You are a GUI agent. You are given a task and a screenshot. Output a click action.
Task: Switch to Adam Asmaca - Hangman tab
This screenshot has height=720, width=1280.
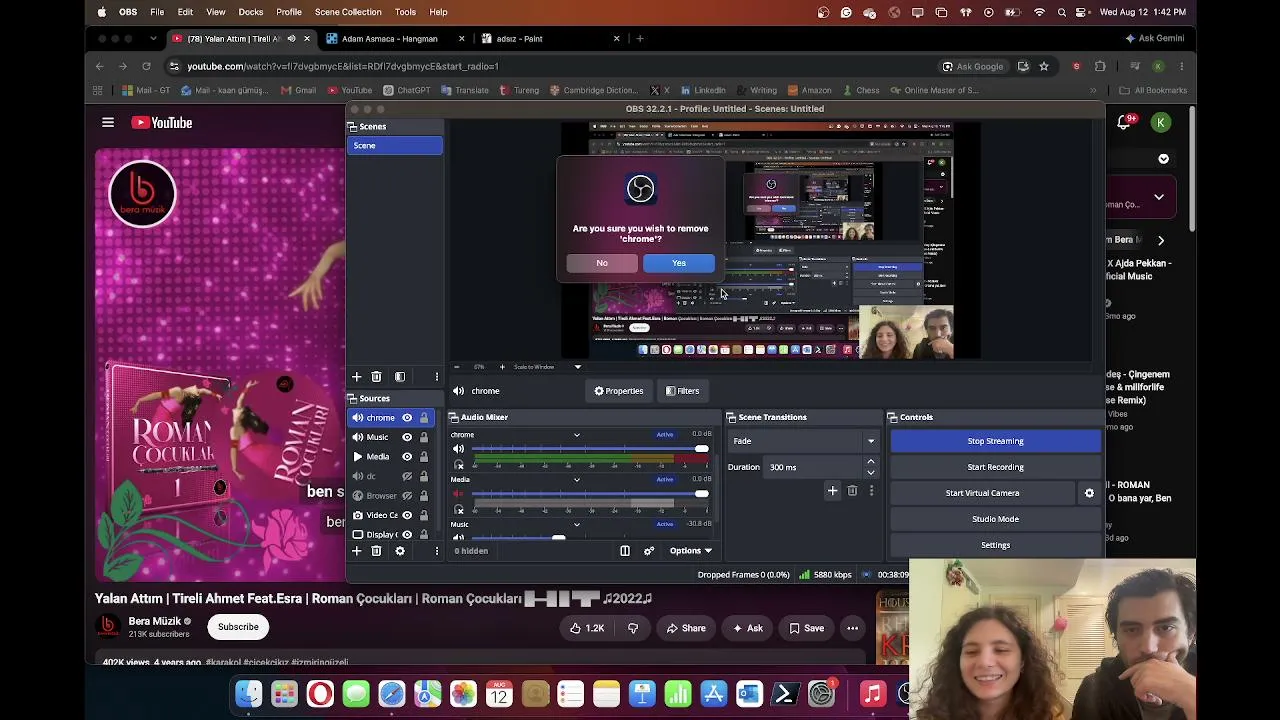396,39
